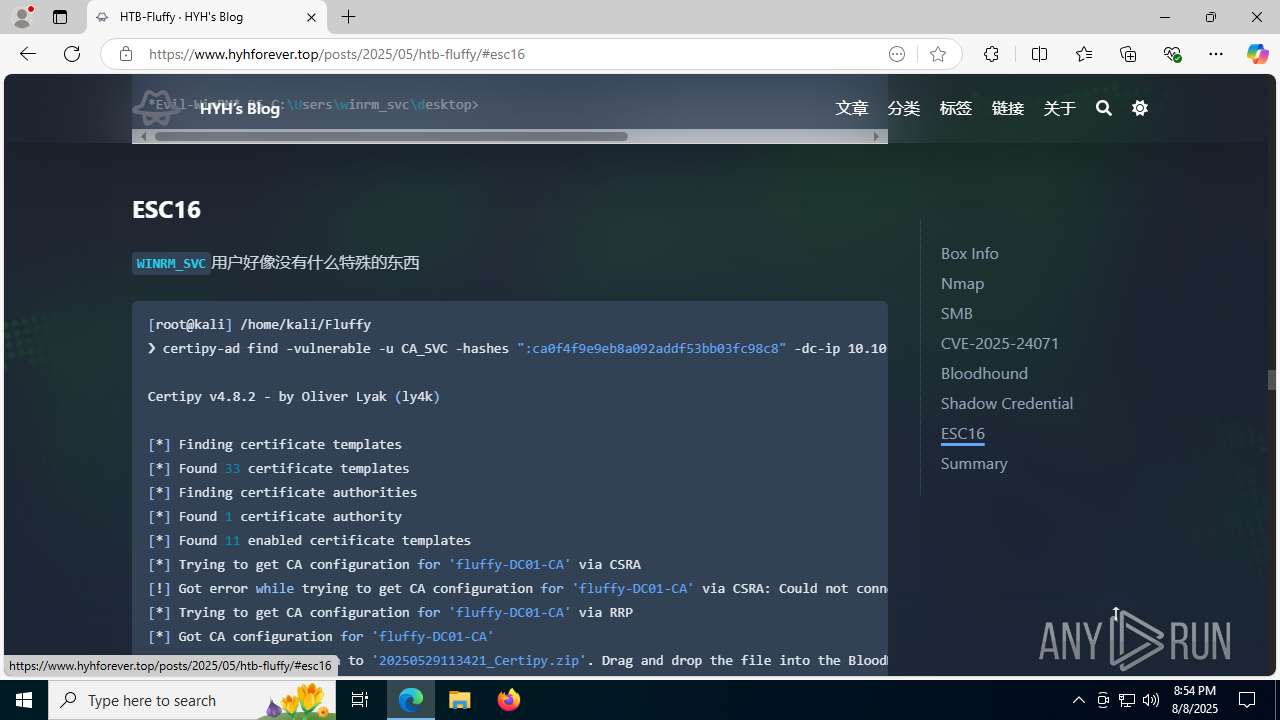Click the address bar URL
Screen dimensions: 1280x720
pos(337,54)
